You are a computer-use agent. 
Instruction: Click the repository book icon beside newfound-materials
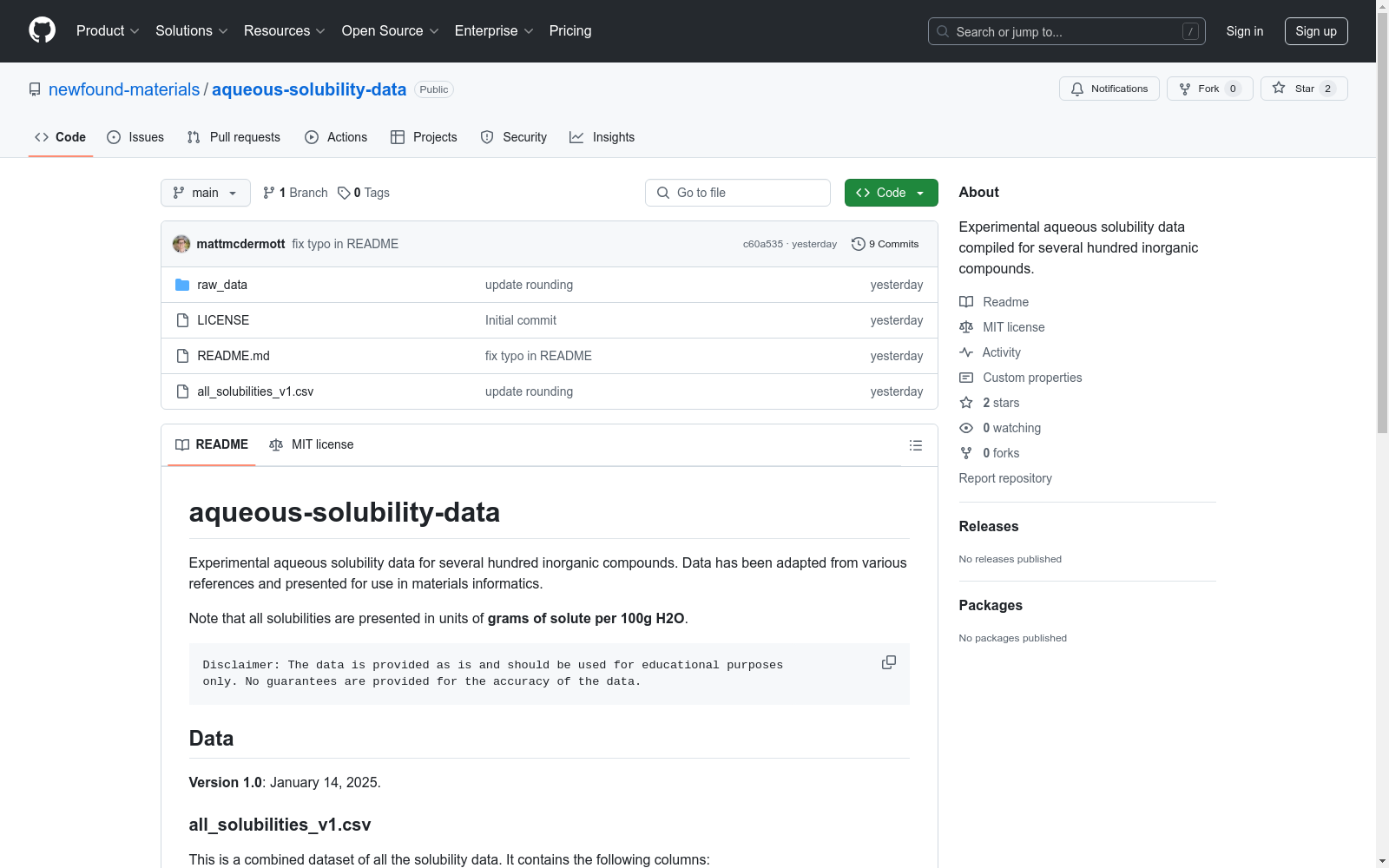pyautogui.click(x=35, y=89)
